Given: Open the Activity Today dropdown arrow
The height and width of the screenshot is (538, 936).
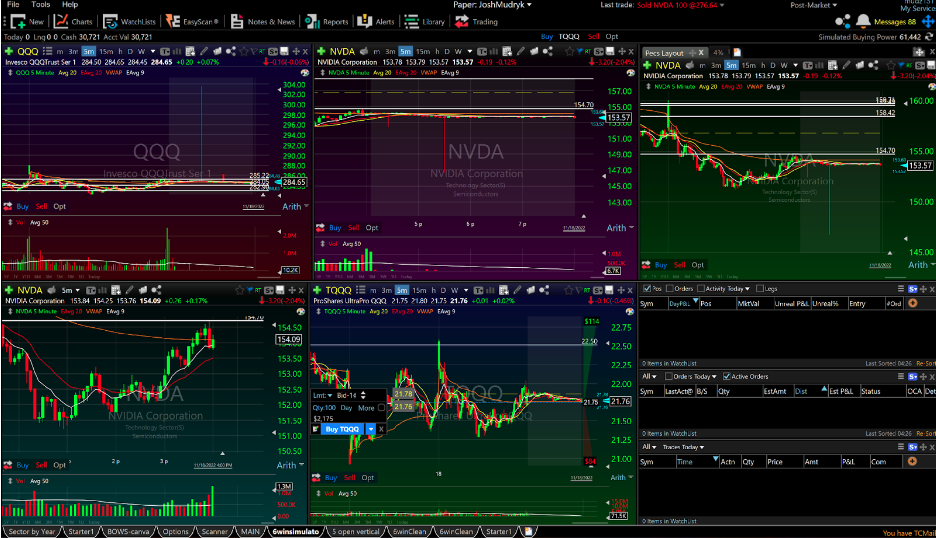Looking at the screenshot, I should coord(747,288).
